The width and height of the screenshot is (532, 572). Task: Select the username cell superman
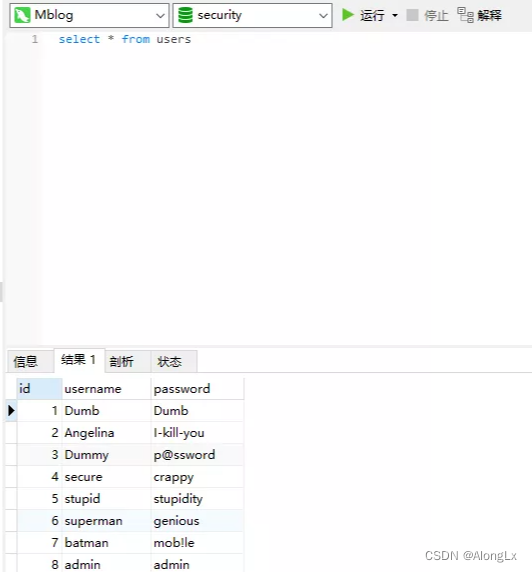coord(106,521)
